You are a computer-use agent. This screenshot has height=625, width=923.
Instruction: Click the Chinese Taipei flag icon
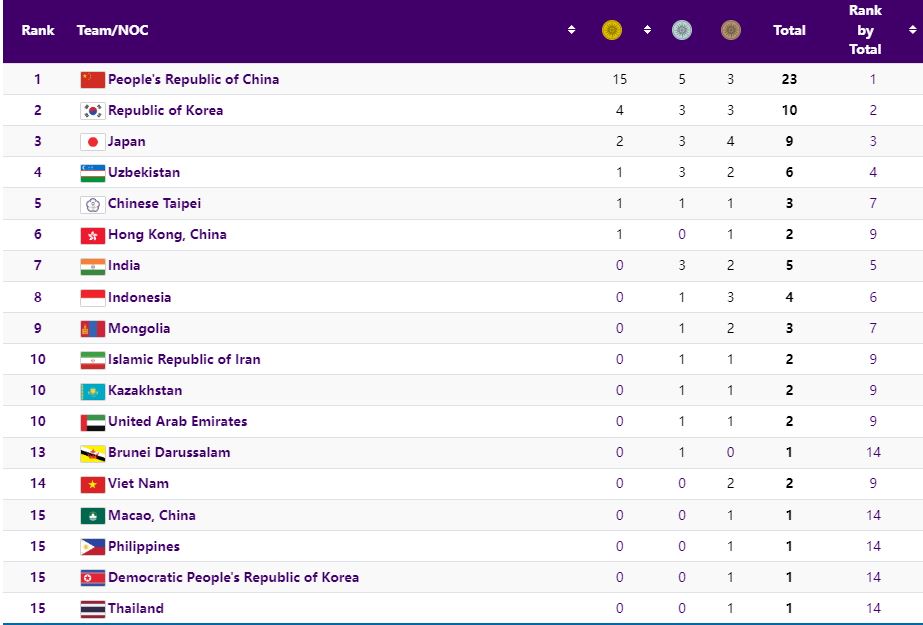point(92,204)
